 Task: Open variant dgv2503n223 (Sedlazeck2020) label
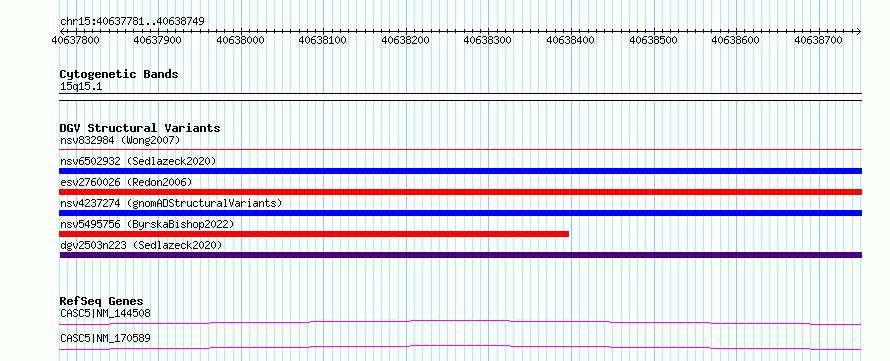141,245
